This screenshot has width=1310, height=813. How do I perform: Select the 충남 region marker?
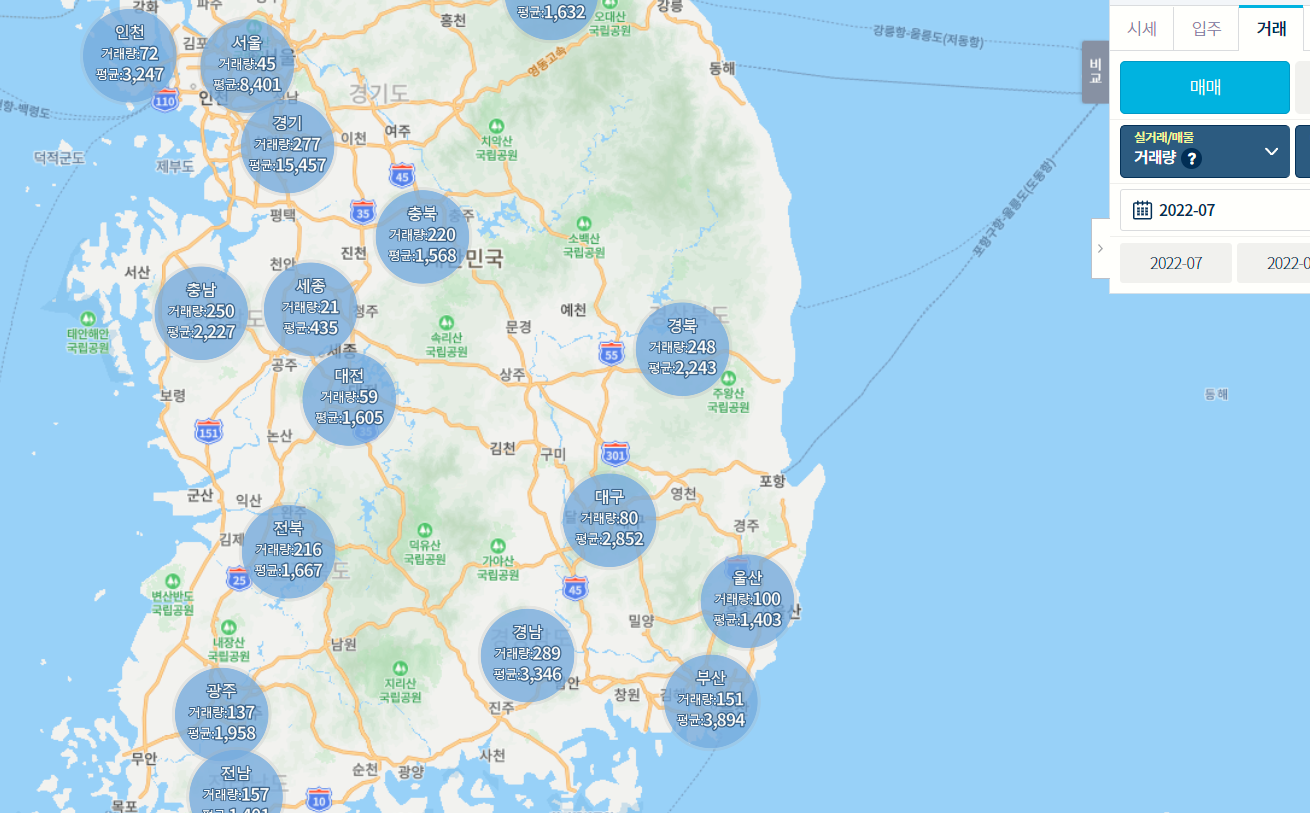point(202,311)
